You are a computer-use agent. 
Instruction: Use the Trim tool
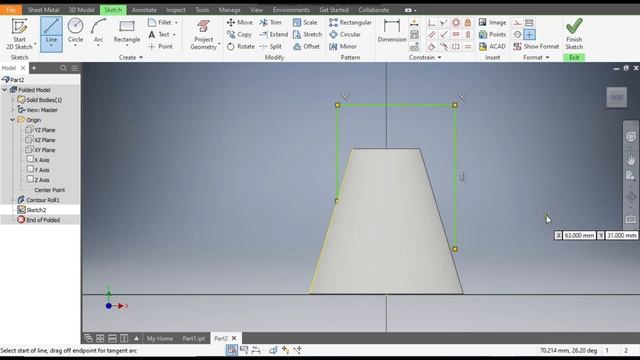[x=271, y=22]
